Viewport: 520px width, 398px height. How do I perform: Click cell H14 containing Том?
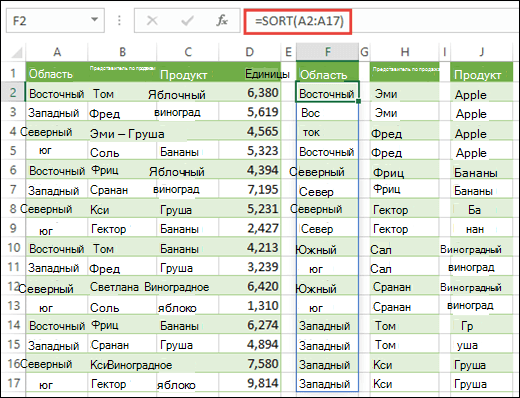(405, 324)
